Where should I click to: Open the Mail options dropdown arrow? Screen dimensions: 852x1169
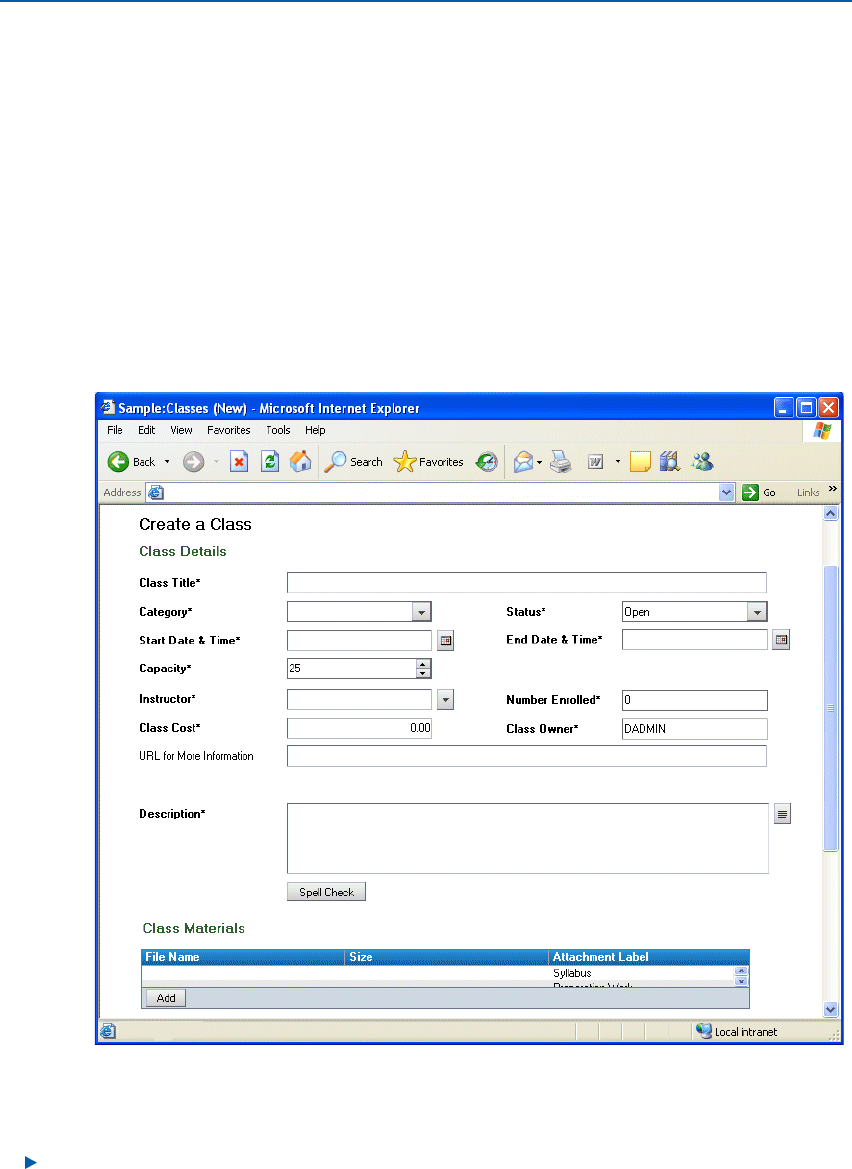tap(539, 462)
